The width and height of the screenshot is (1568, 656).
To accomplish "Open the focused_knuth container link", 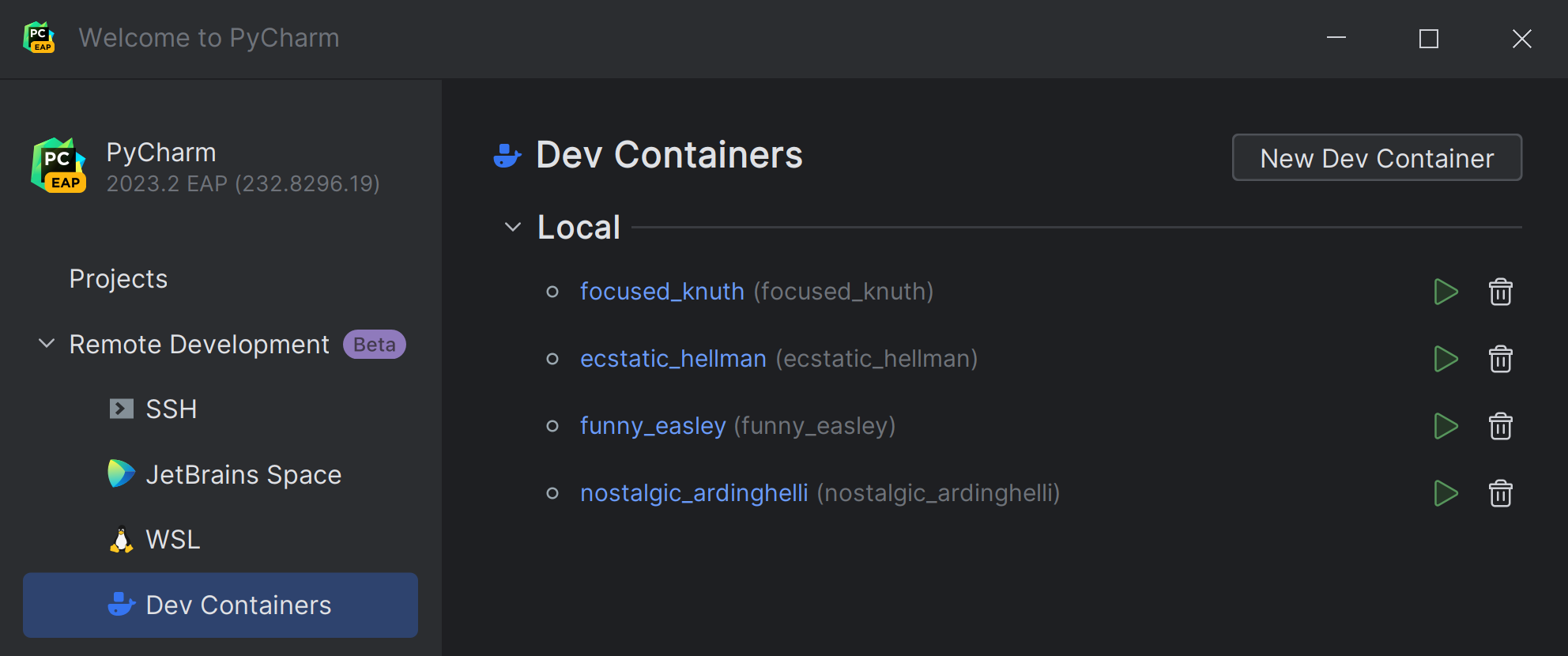I will click(x=662, y=292).
